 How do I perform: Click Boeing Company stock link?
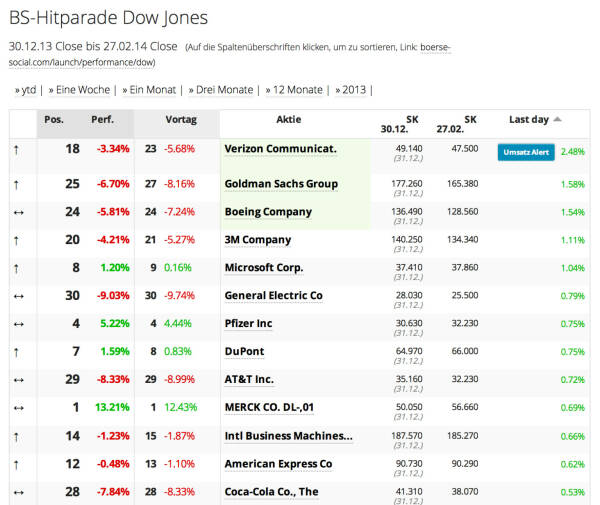point(268,212)
